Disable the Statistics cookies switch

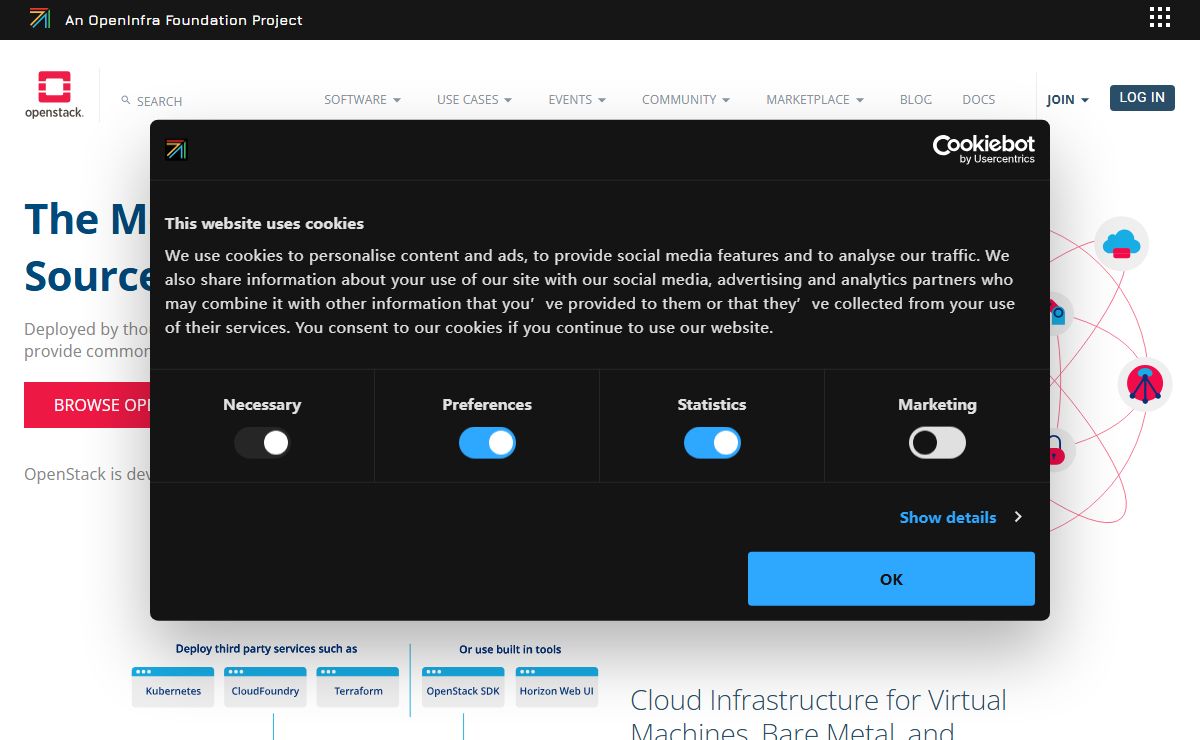pyautogui.click(x=712, y=442)
